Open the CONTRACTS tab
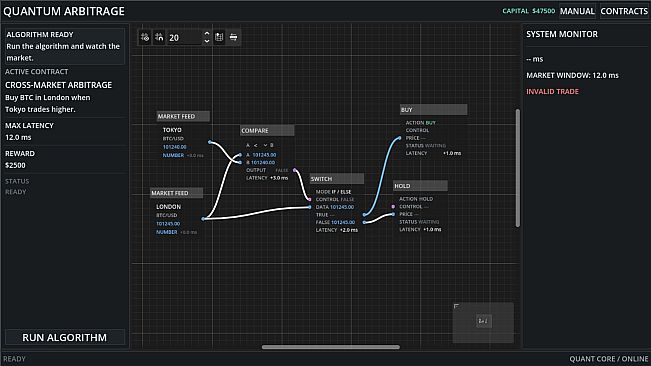The width and height of the screenshot is (651, 366). click(x=624, y=11)
